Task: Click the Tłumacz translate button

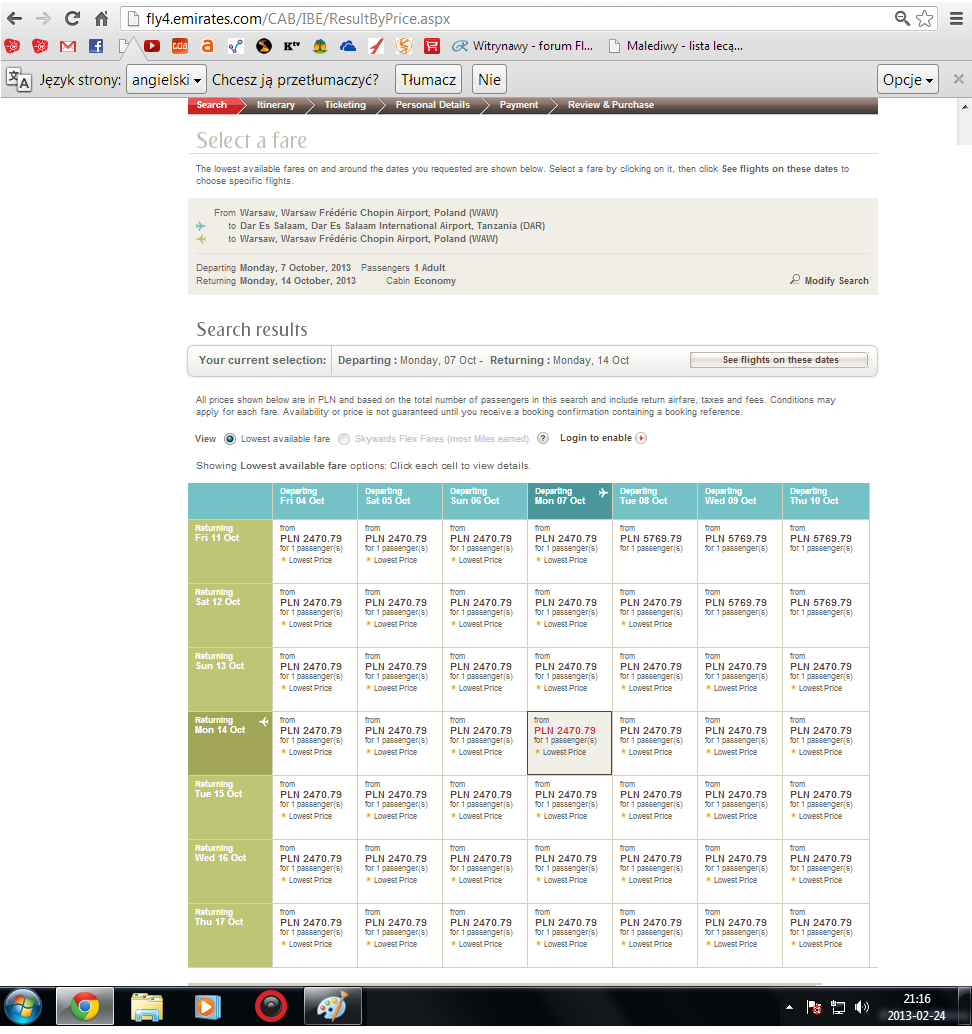Action: pos(428,80)
